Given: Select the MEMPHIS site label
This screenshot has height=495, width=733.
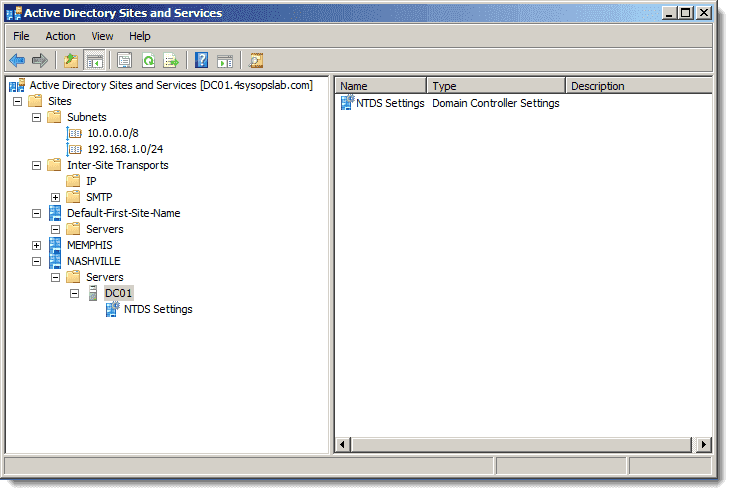Looking at the screenshot, I should pyautogui.click(x=90, y=245).
